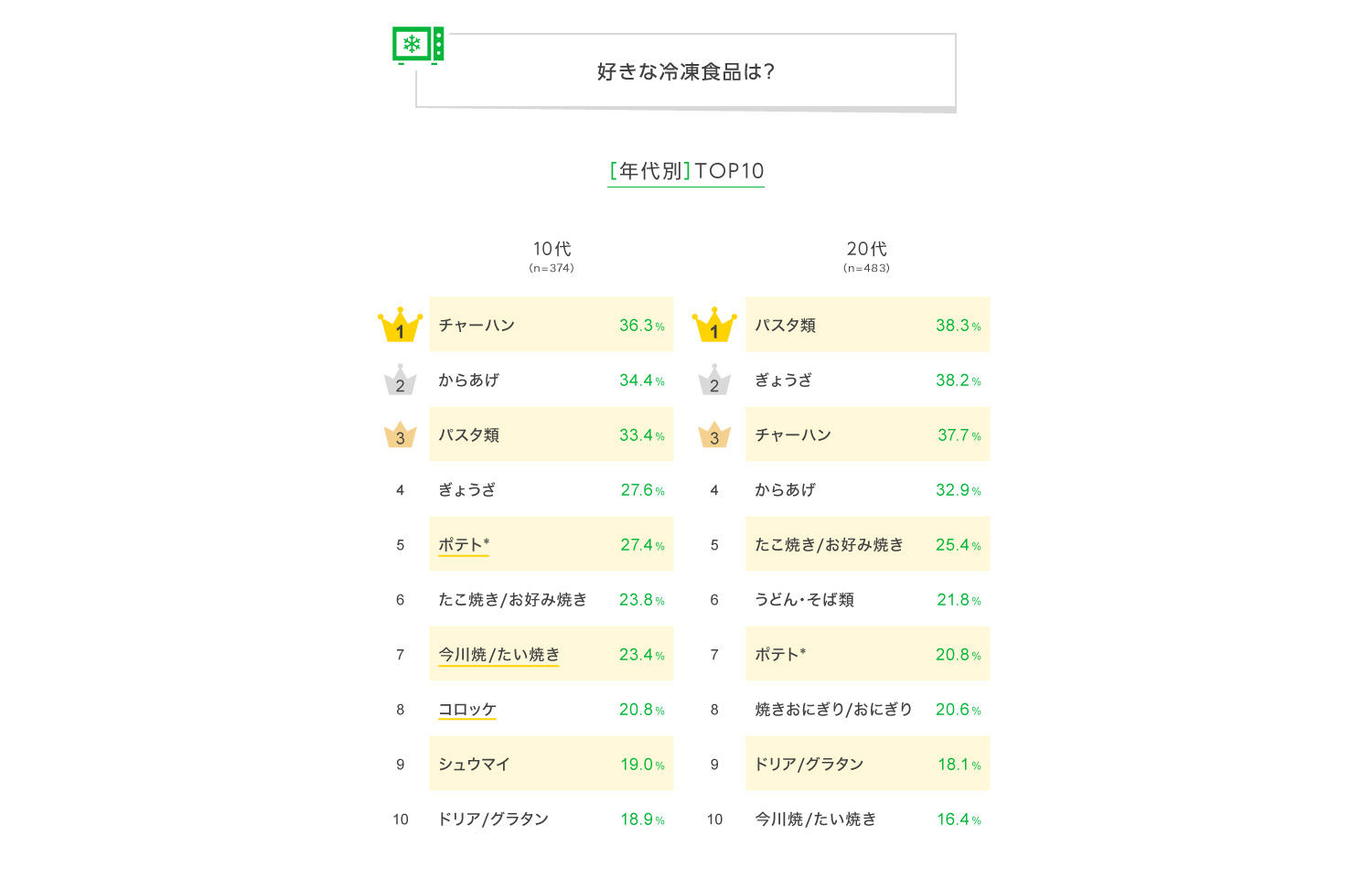Click the bronze rank 3 crown for 20代
1372x878 pixels.
pos(714,435)
